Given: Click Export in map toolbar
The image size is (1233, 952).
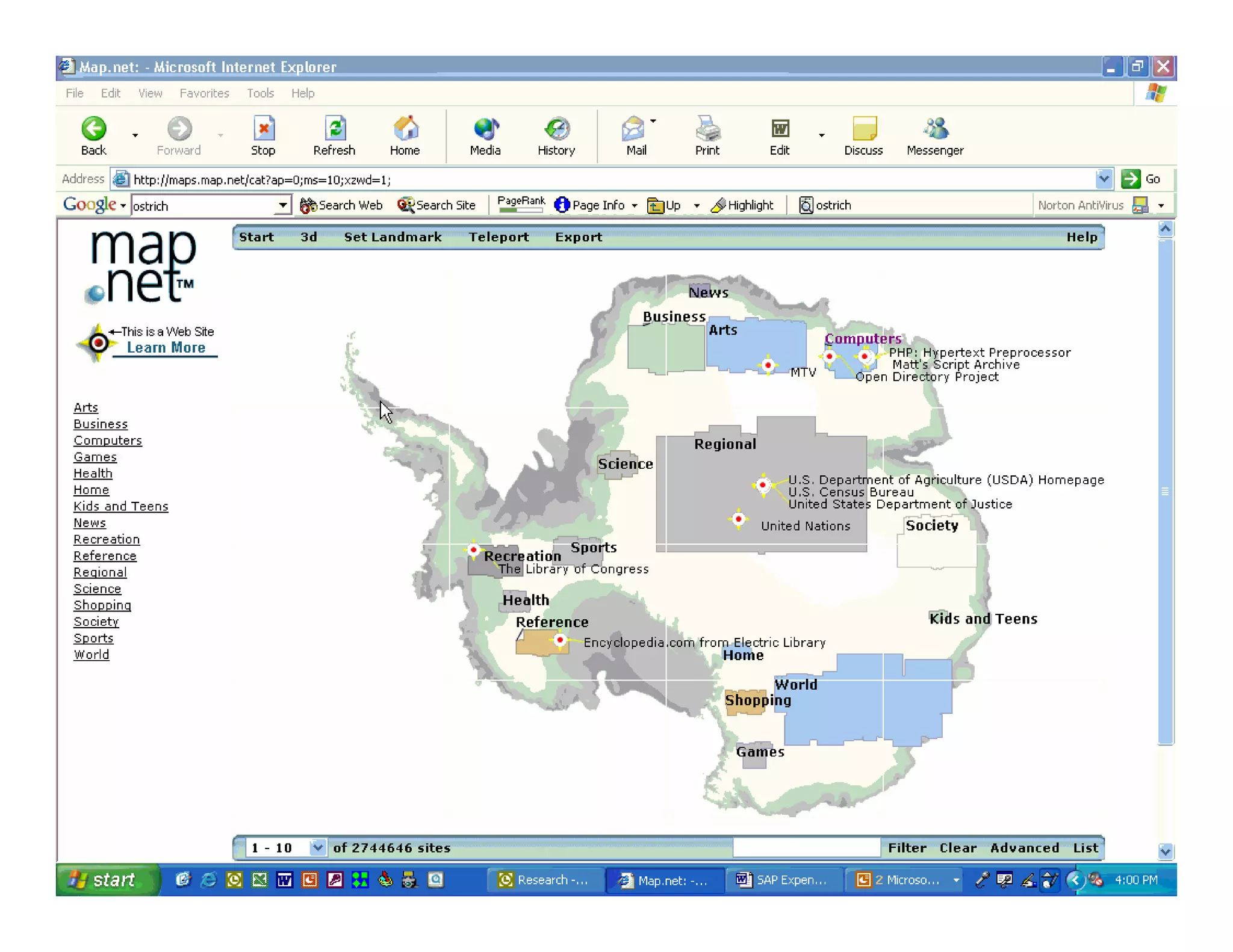Looking at the screenshot, I should 579,237.
